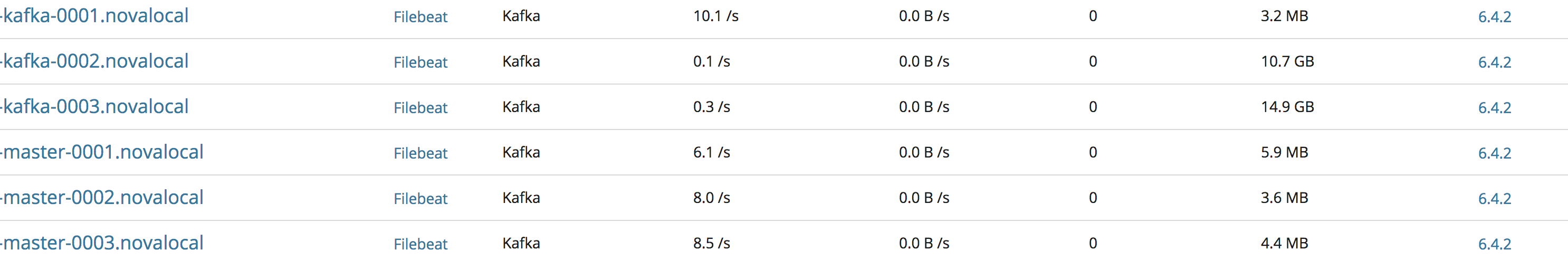Click the 14.9 GB allocated memory cell
Viewport: 1568px width, 259px height.
1287,107
